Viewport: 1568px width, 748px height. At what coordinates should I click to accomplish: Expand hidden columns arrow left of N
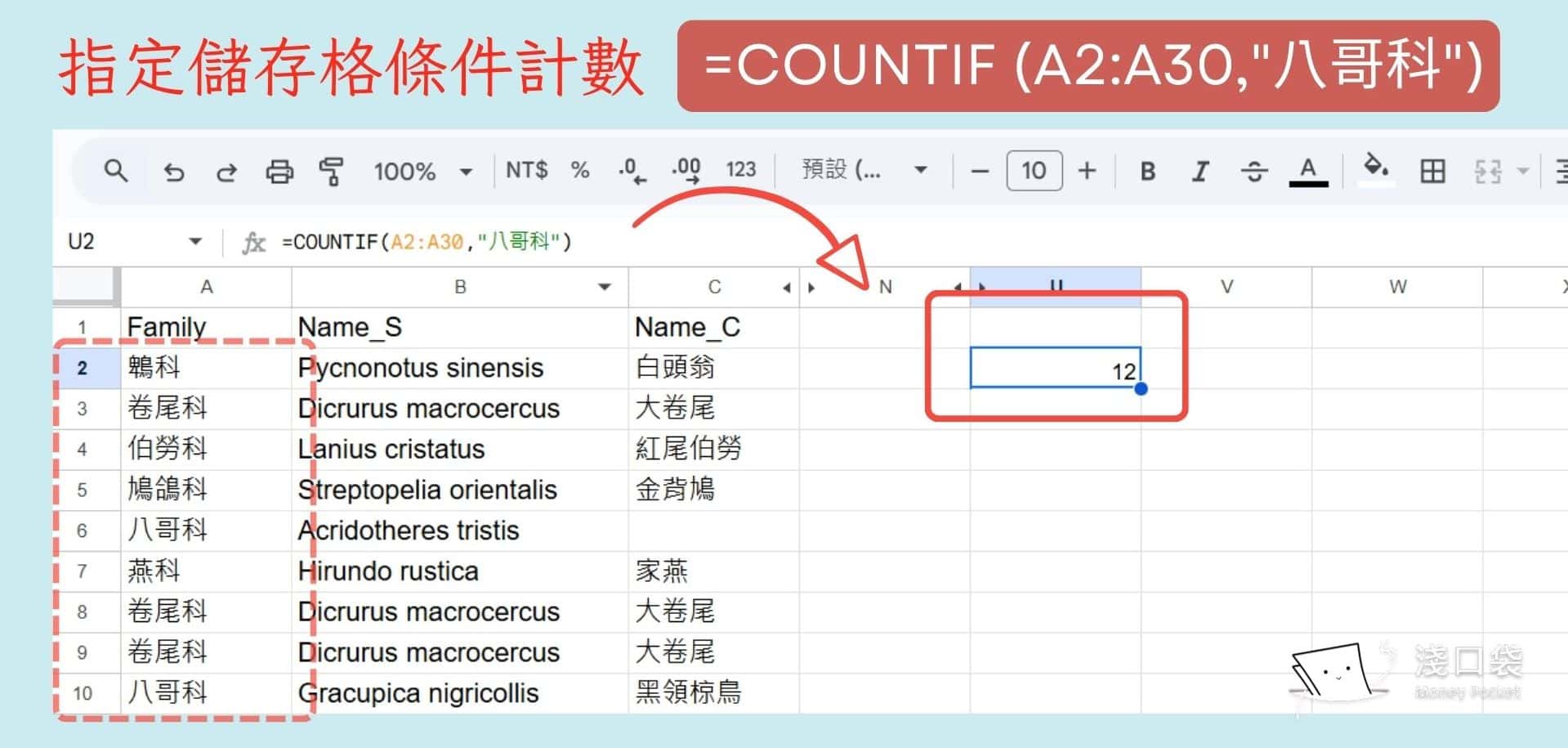click(811, 287)
